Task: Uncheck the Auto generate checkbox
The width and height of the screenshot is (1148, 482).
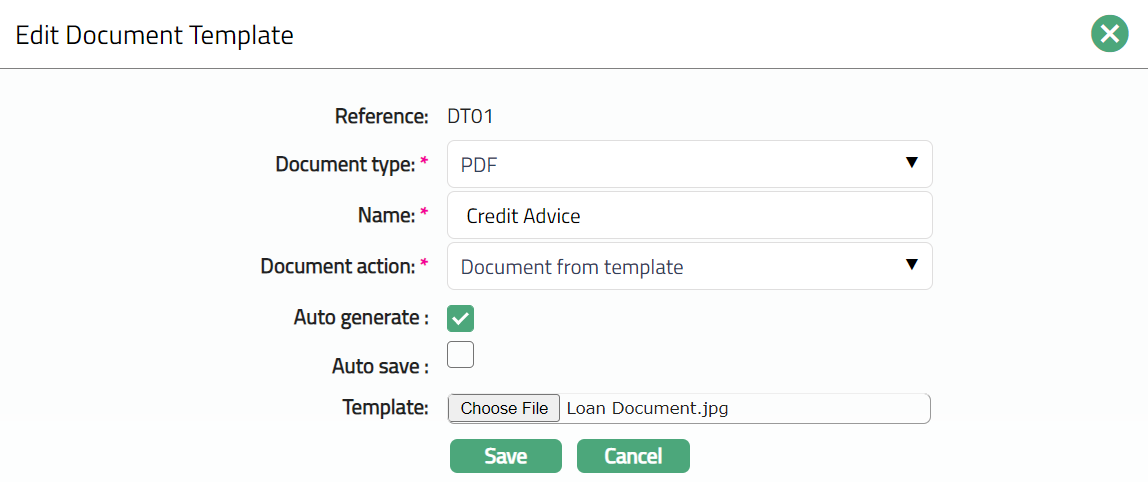Action: [461, 319]
